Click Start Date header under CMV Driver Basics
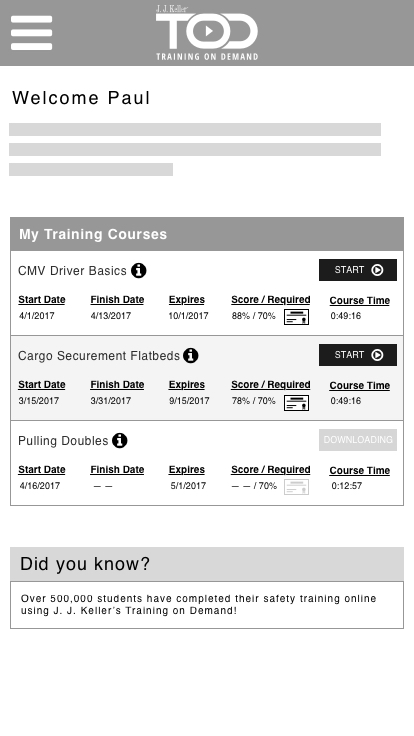Image resolution: width=414 pixels, height=736 pixels. (42, 299)
